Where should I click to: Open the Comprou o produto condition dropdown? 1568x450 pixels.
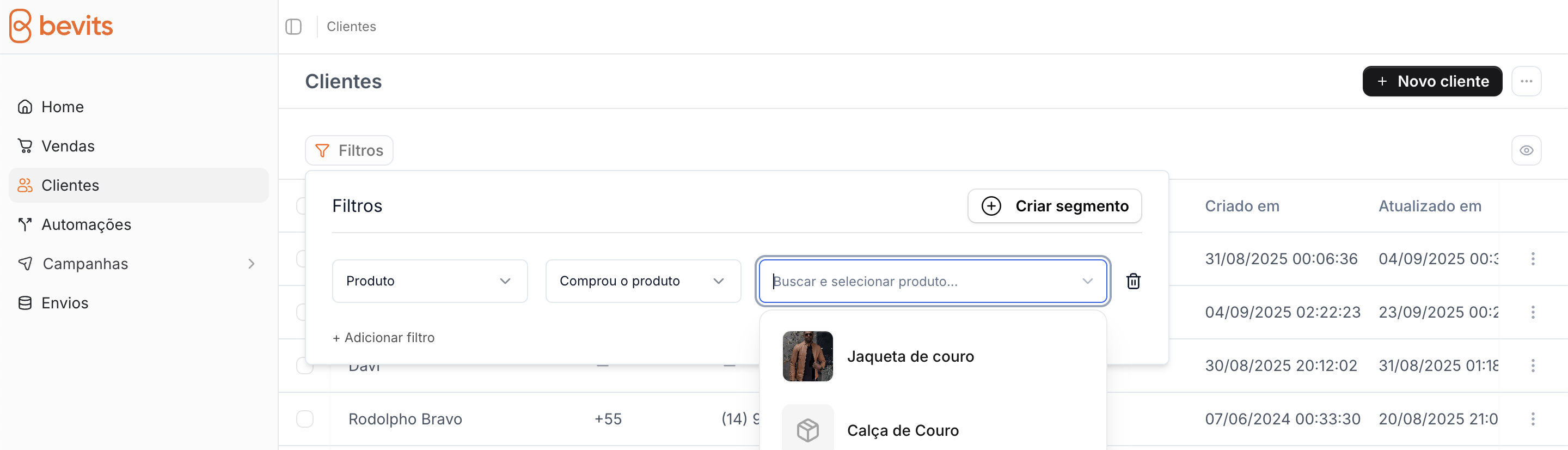point(643,281)
